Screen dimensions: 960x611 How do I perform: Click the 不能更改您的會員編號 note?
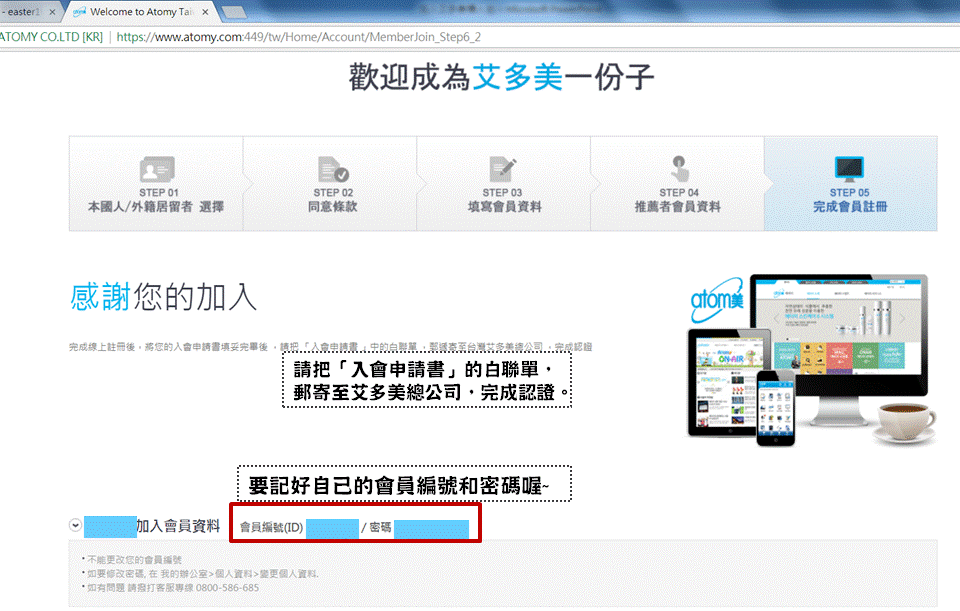(x=134, y=560)
